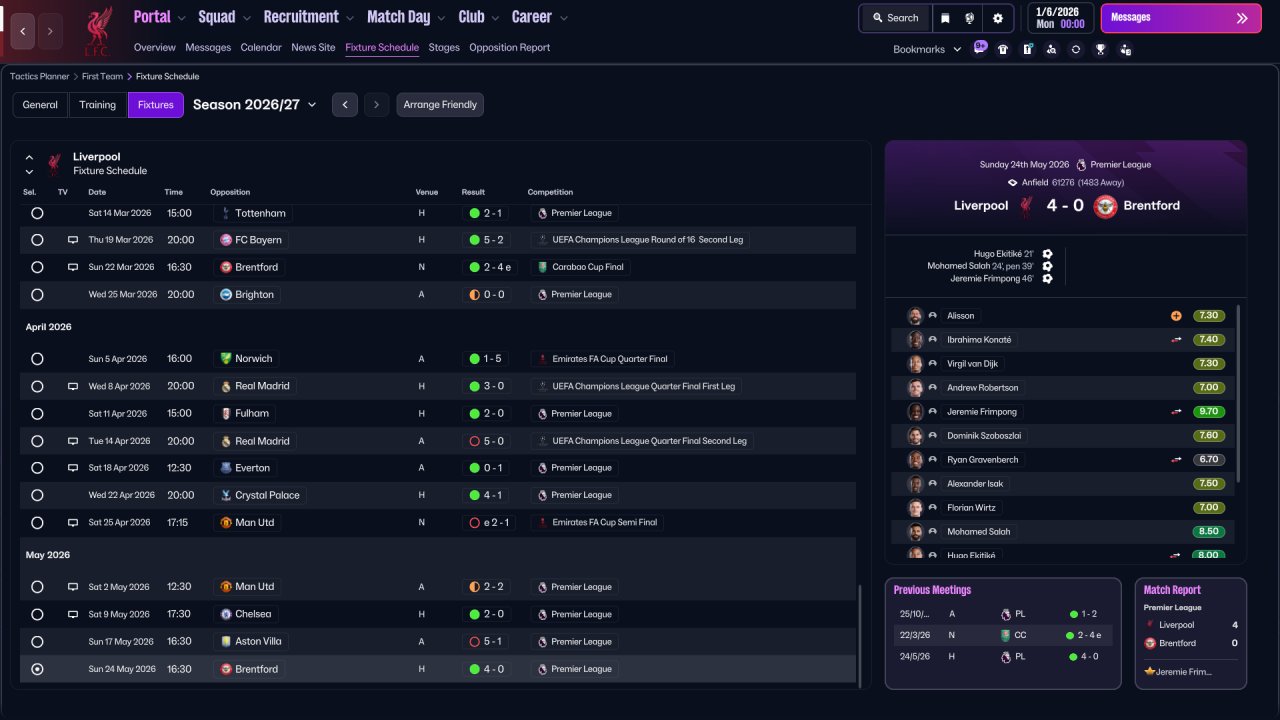The height and width of the screenshot is (720, 1280).
Task: Open the world globe icon in header
Action: [x=970, y=18]
